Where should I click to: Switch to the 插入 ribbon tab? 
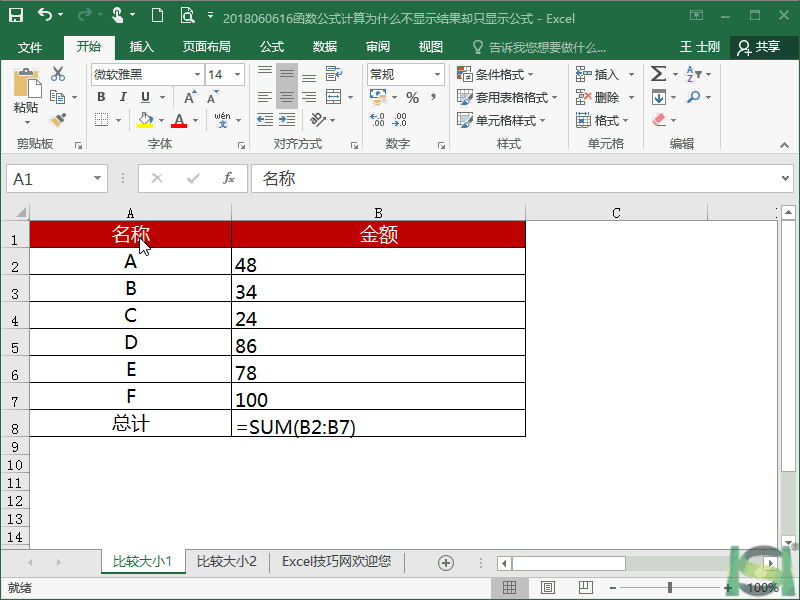(141, 47)
